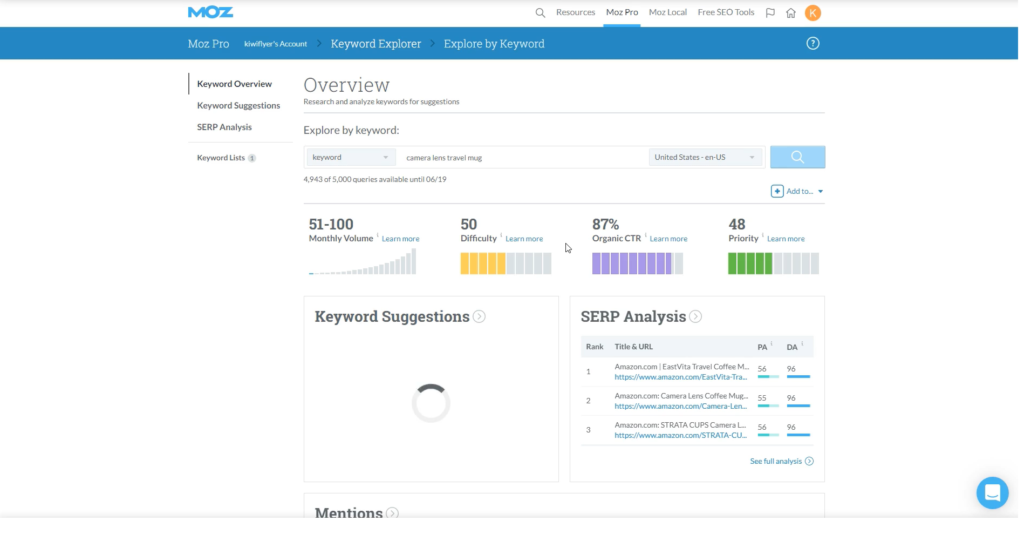Open the chat support bubble
Screen dimensions: 1024x541
(x=993, y=493)
